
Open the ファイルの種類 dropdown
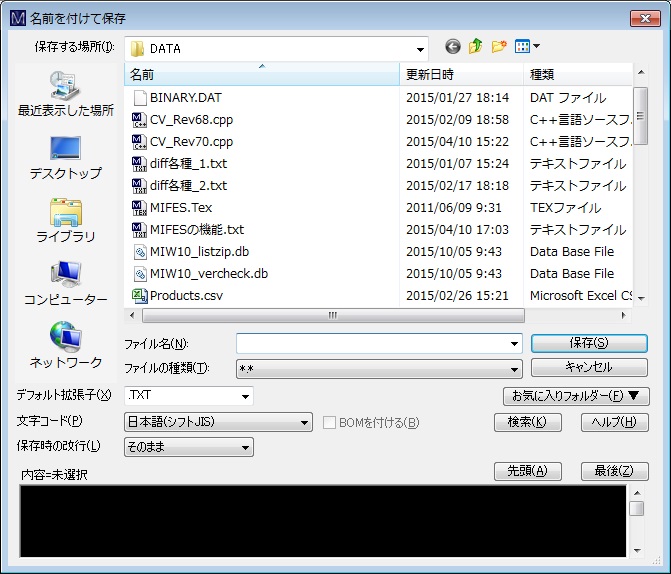[514, 368]
